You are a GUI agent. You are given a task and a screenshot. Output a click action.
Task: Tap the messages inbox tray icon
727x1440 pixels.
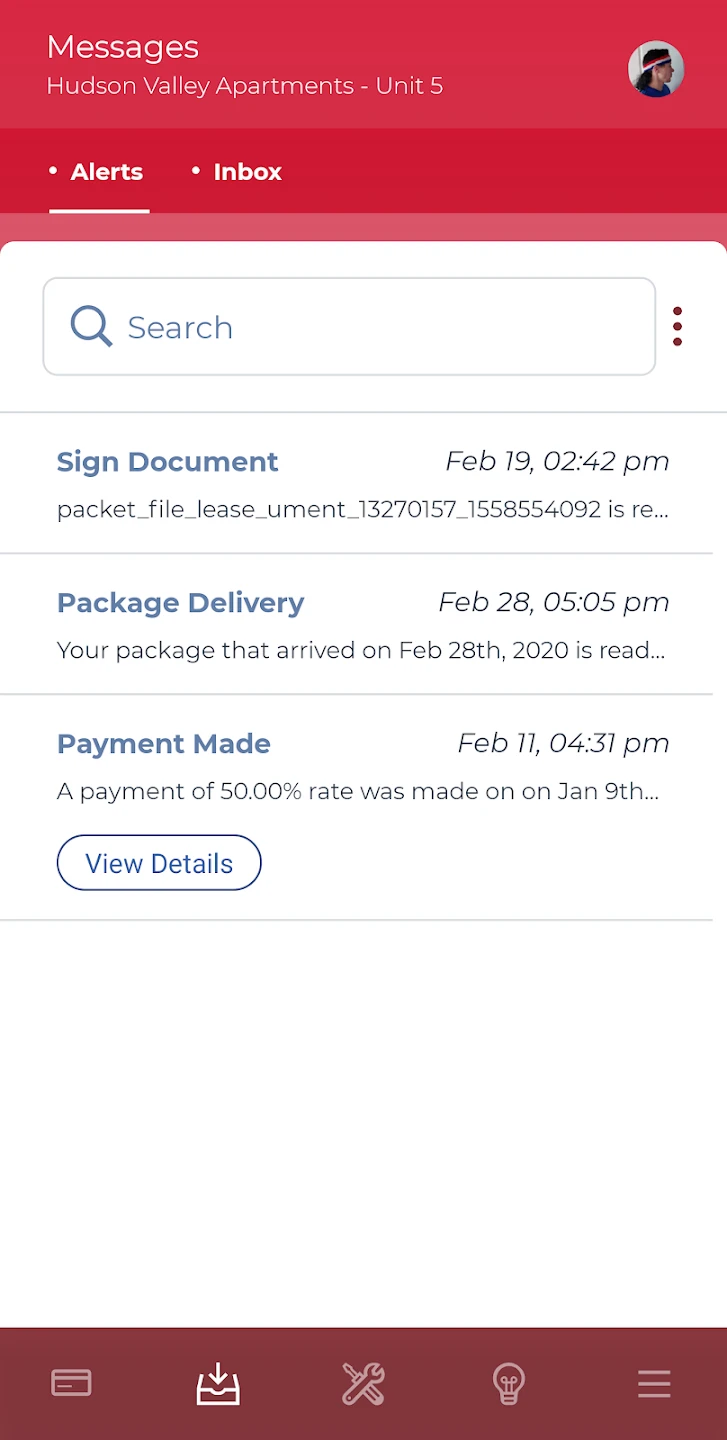click(x=218, y=1384)
